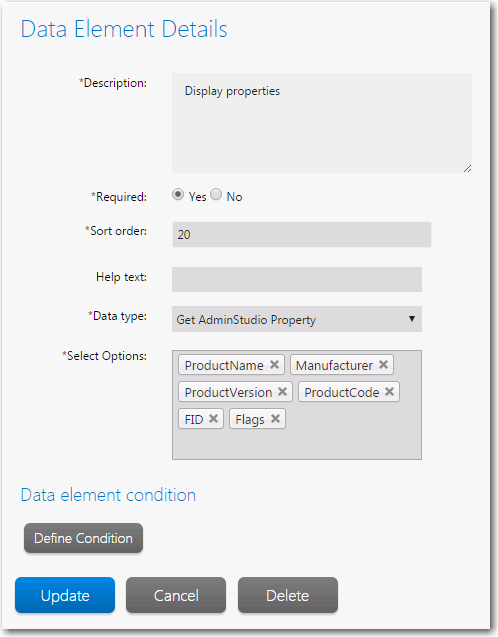Remove the ProductVersion tag
The image size is (498, 637).
tap(283, 392)
